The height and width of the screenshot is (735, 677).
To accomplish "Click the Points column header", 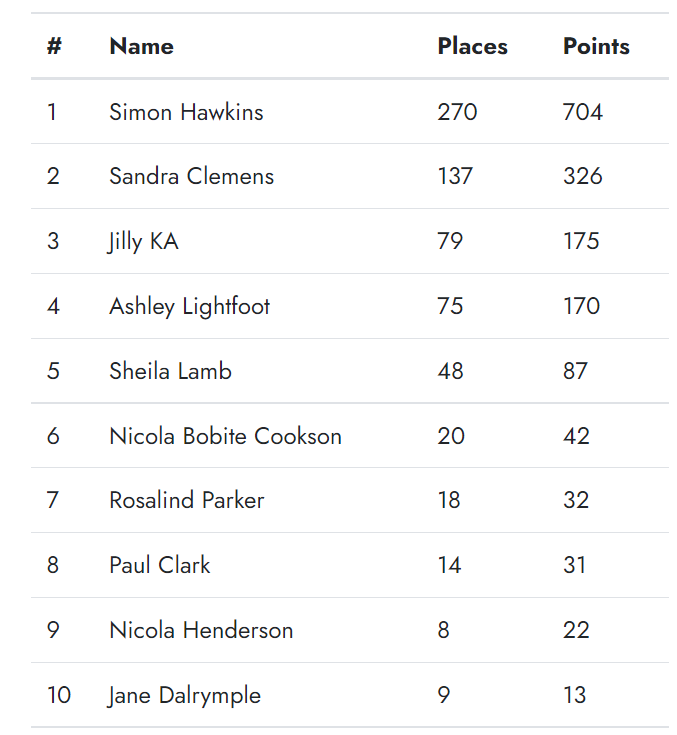I will [596, 46].
